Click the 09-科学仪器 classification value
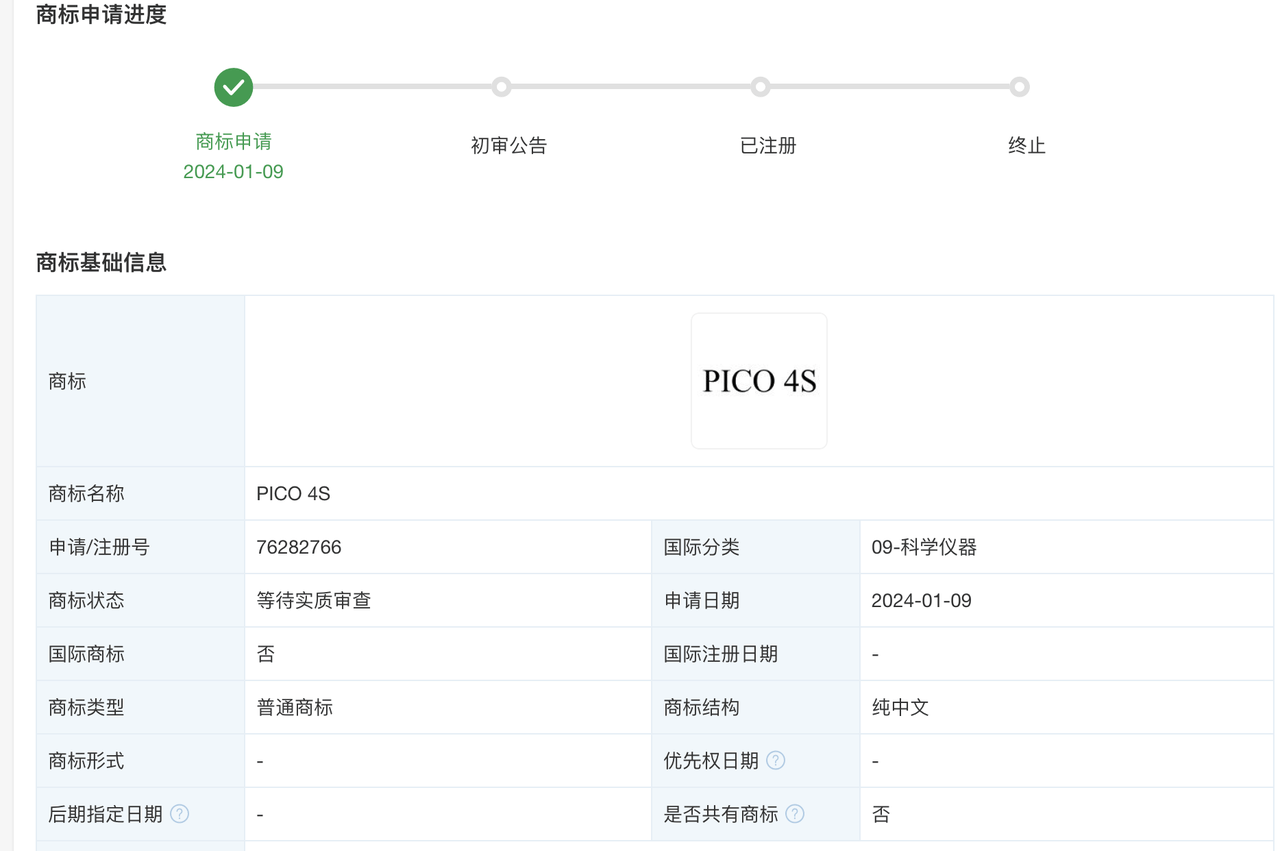 click(x=924, y=547)
